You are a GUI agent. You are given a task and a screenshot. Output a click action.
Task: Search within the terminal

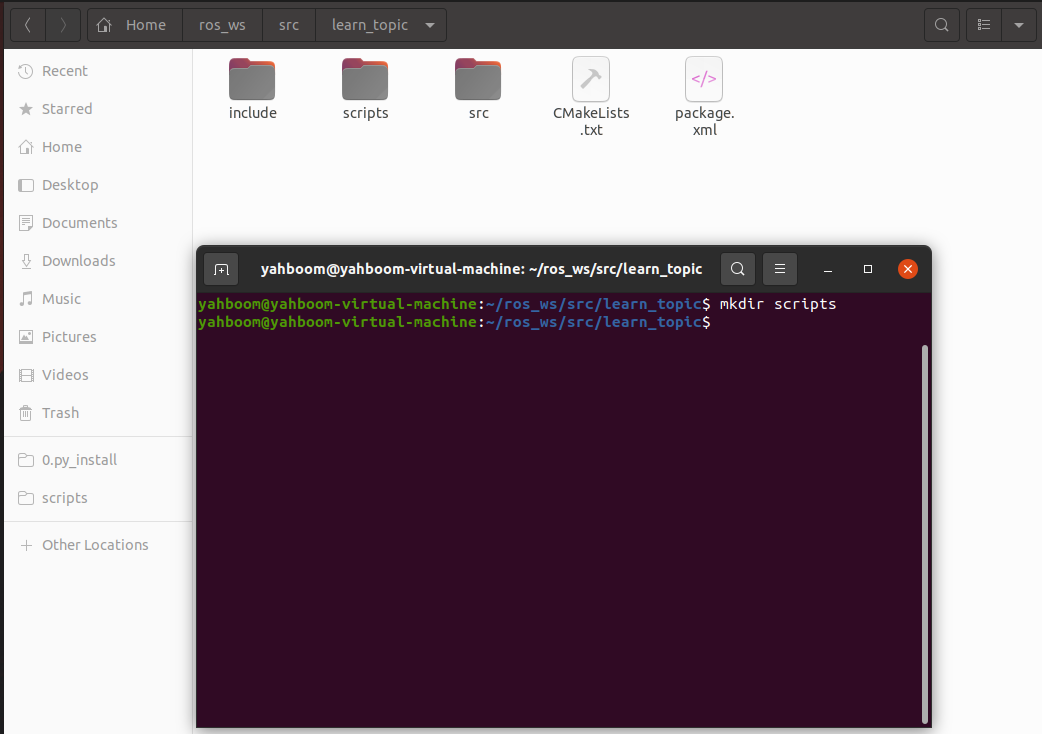click(738, 269)
